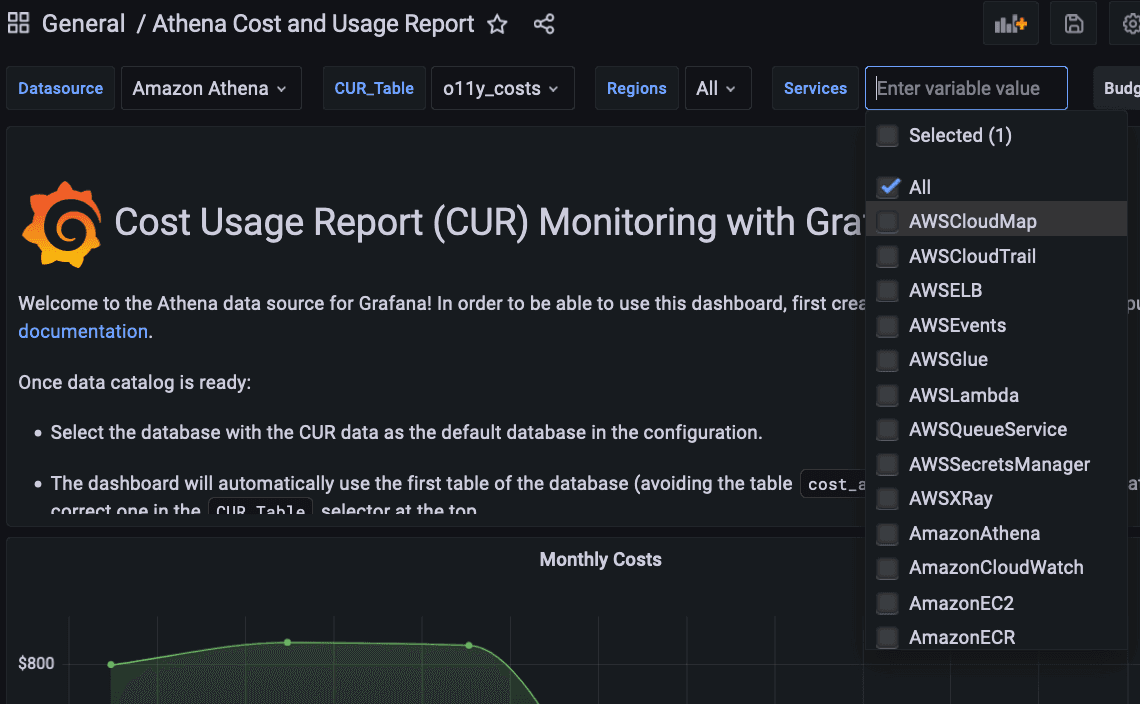Screen dimensions: 1140x704
Task: Uncheck the All services option
Action: coord(888,187)
